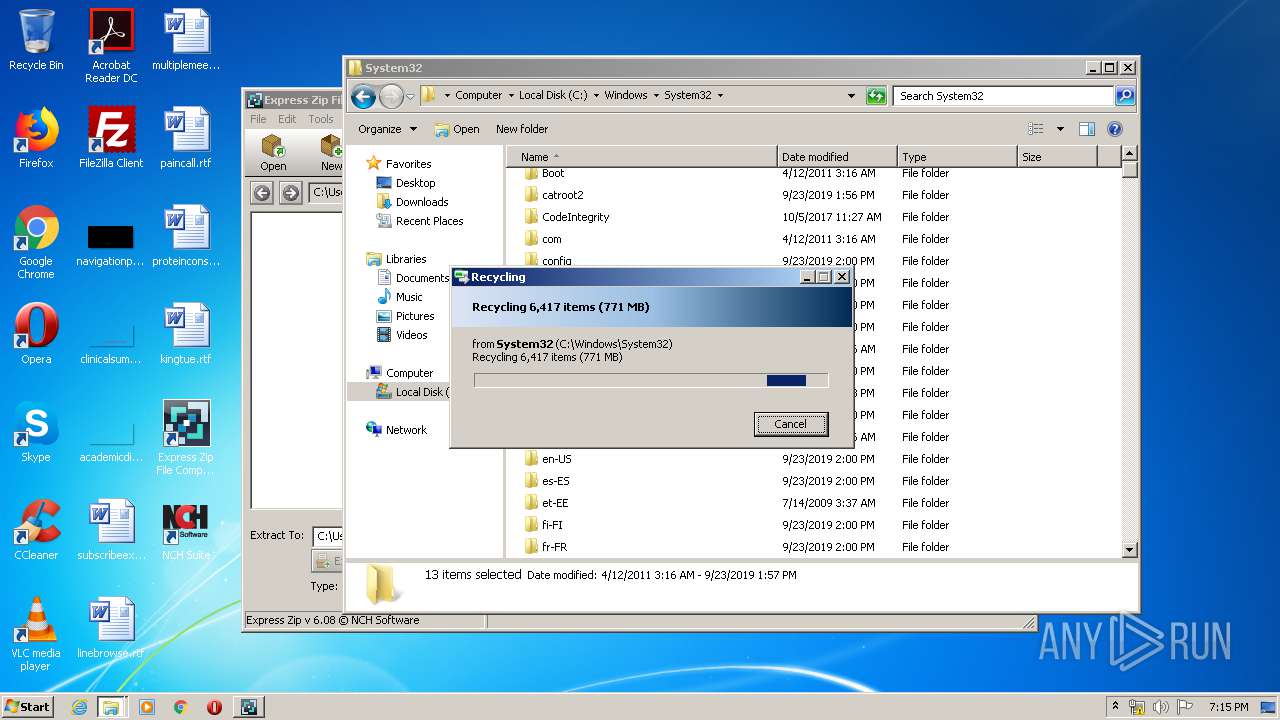
Task: Open Tools menu in Express Zip
Action: [321, 119]
